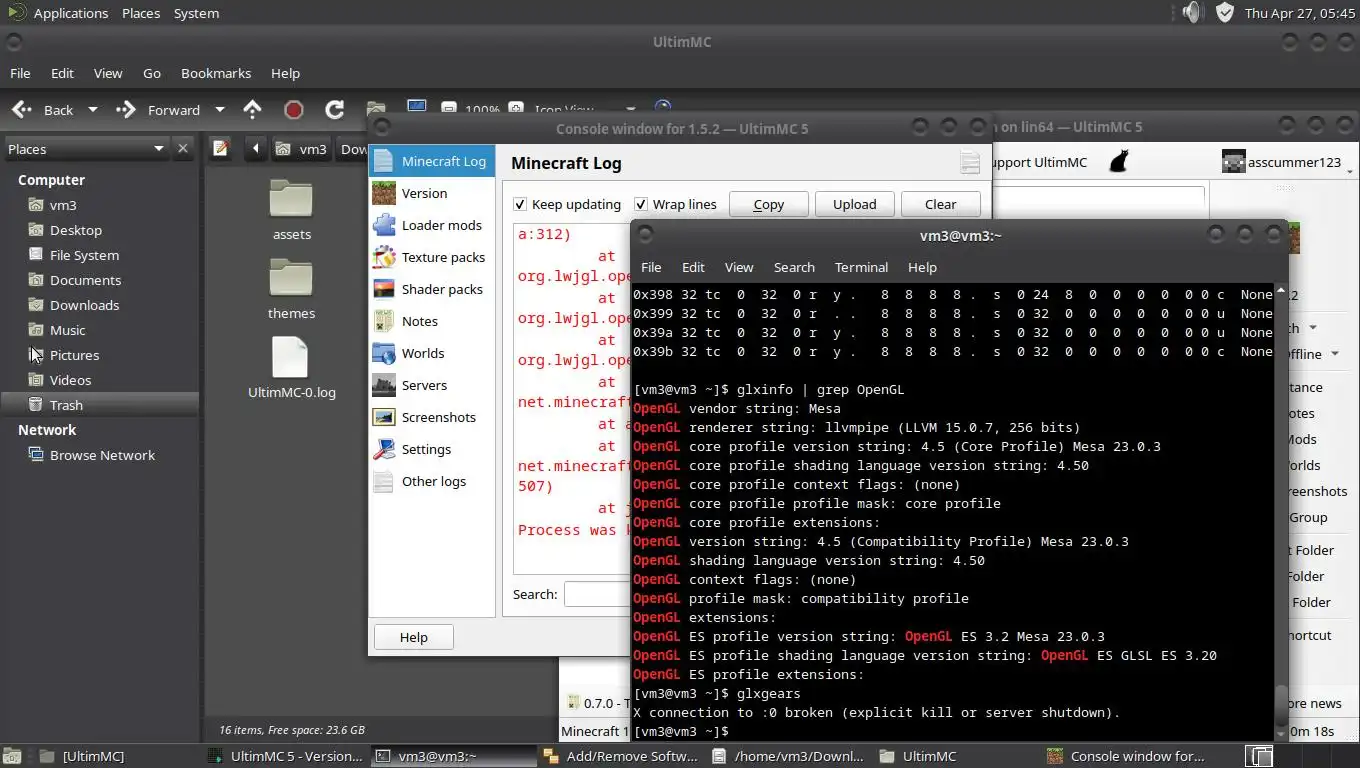Select the Minecraft Log page
The height and width of the screenshot is (768, 1360).
[432, 161]
